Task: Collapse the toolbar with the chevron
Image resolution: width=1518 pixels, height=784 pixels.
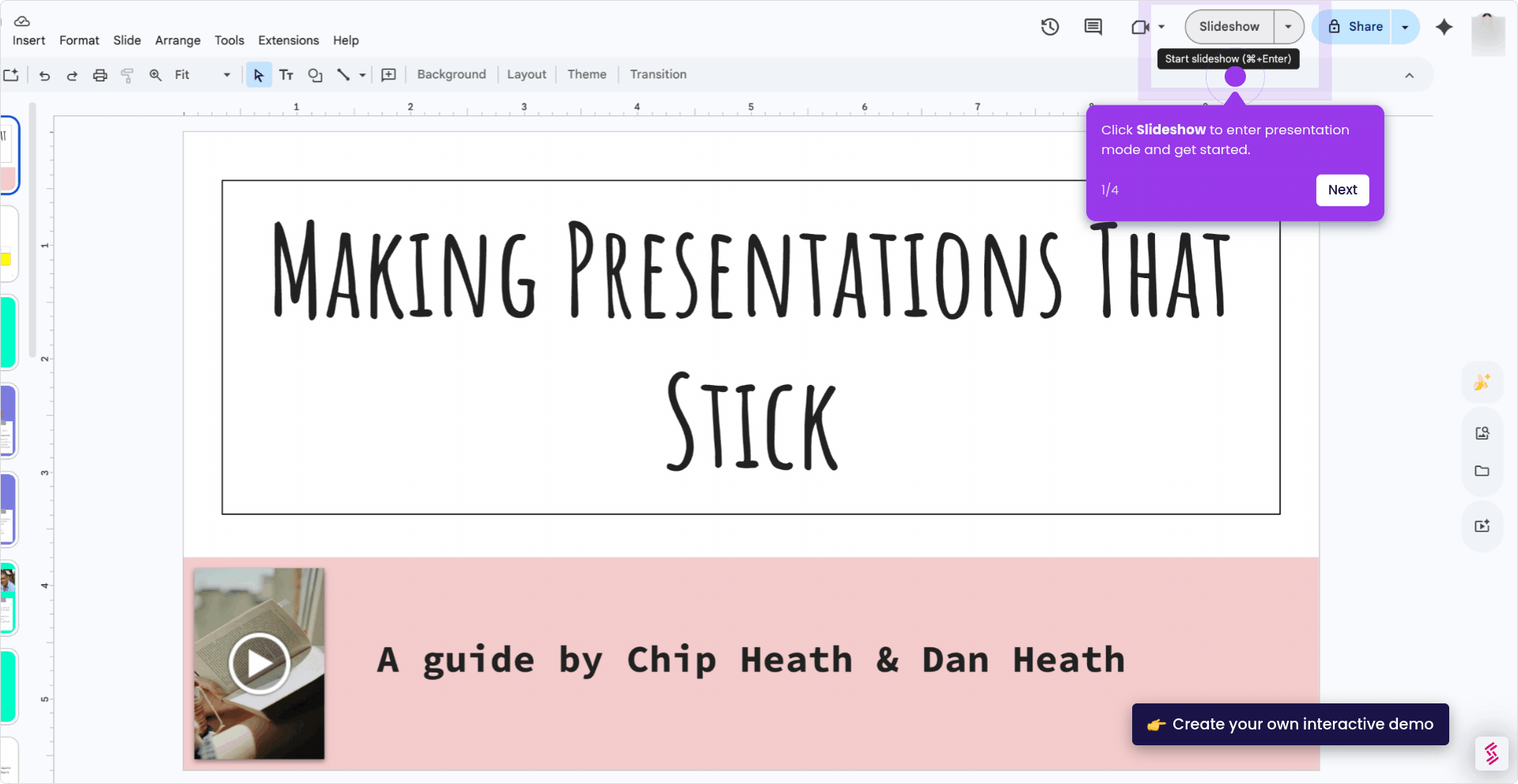Action: (x=1409, y=76)
